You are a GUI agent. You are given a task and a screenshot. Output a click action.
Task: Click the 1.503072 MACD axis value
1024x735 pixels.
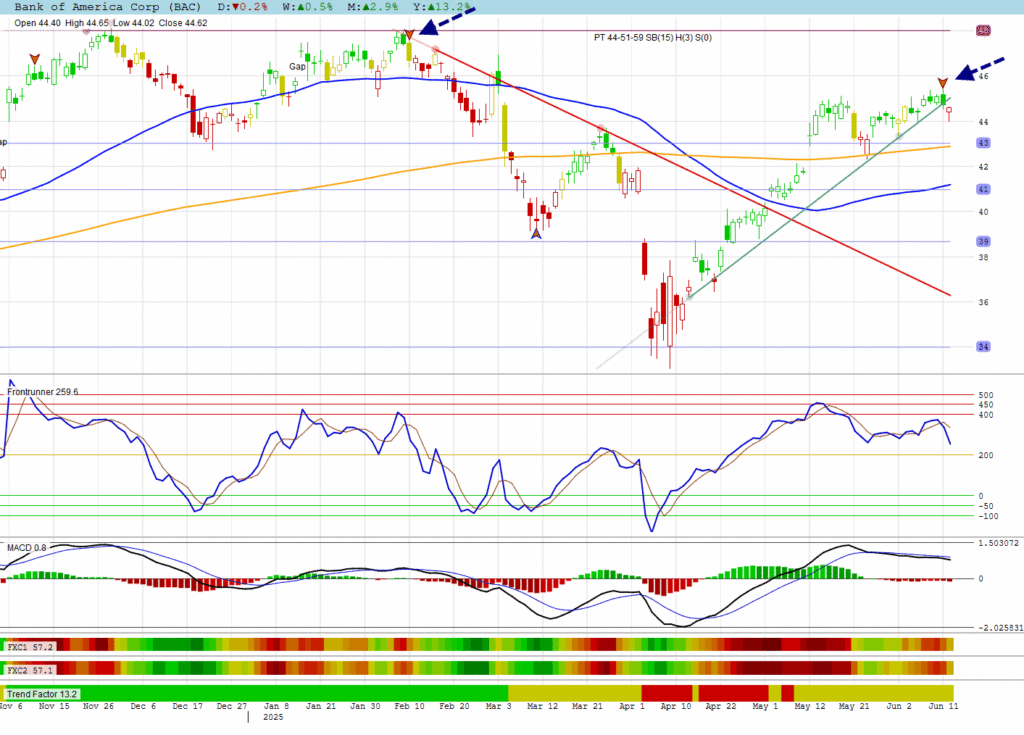pos(999,543)
